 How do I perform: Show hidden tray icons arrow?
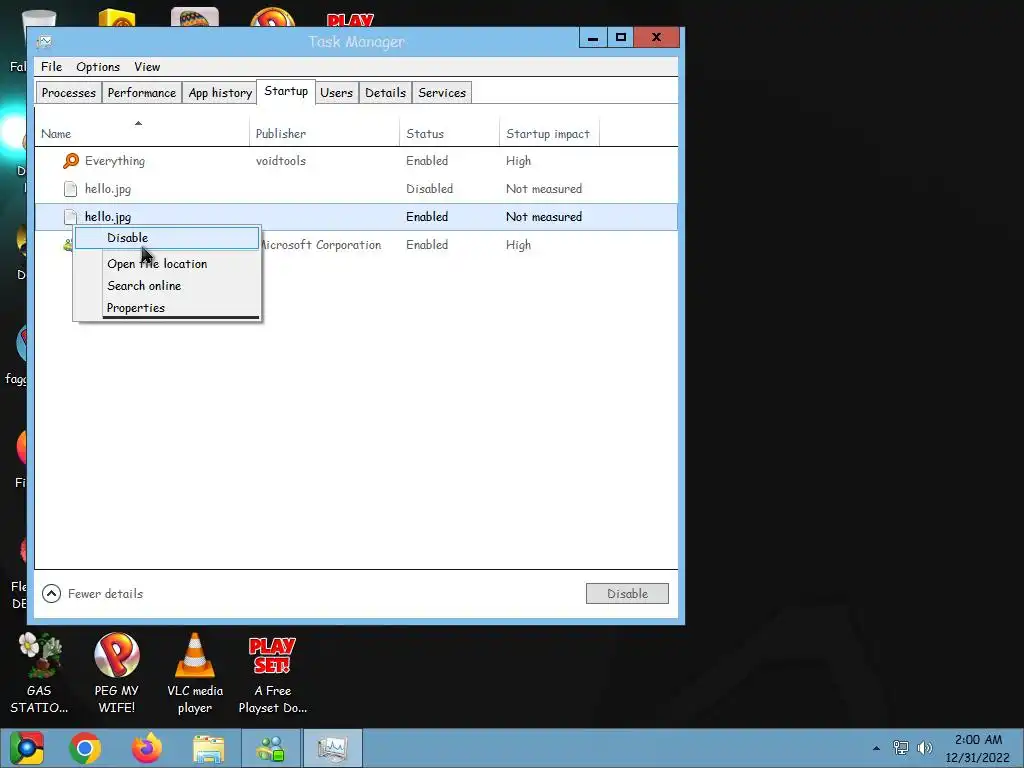[x=876, y=748]
